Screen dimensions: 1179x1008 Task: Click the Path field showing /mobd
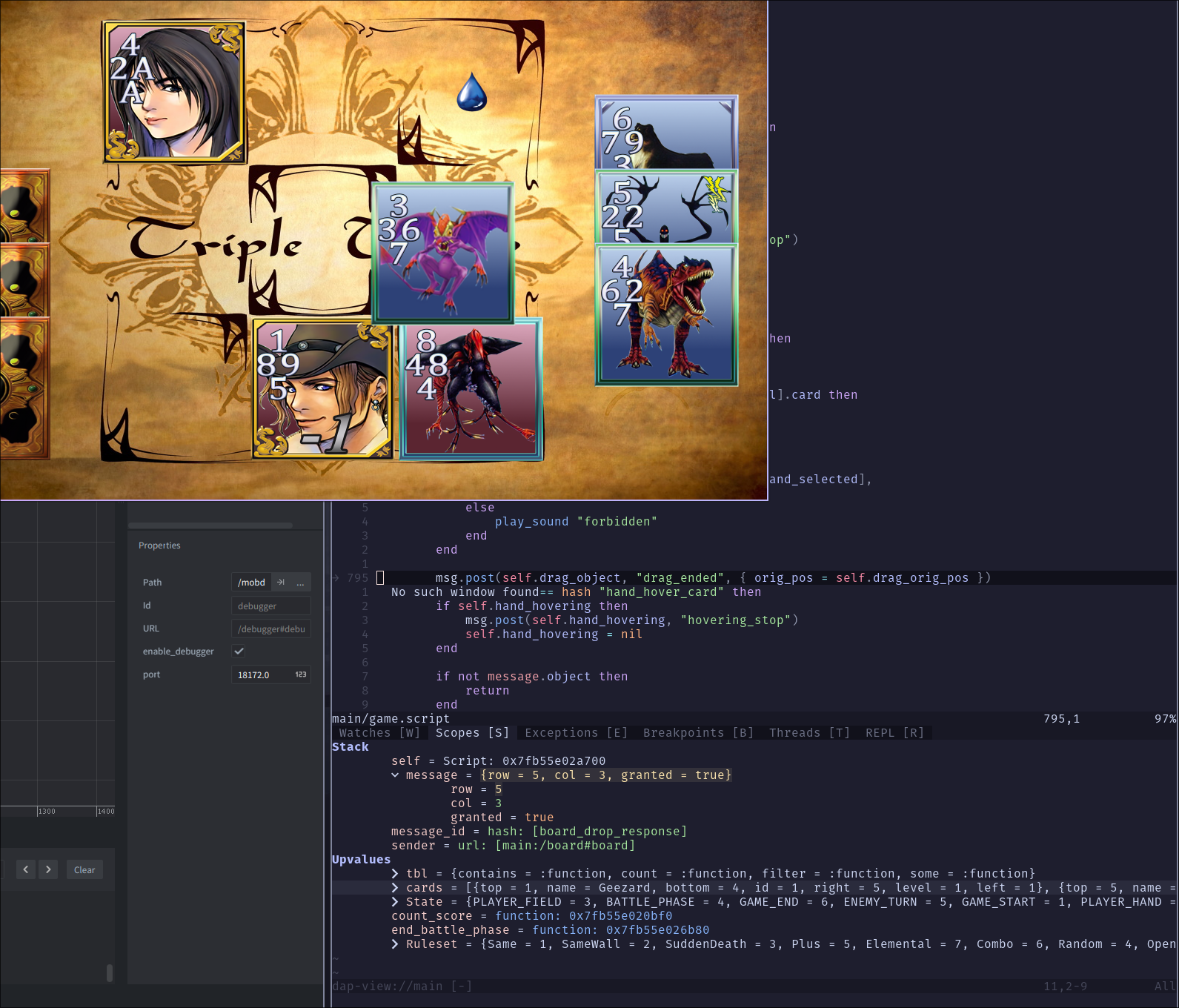click(252, 583)
